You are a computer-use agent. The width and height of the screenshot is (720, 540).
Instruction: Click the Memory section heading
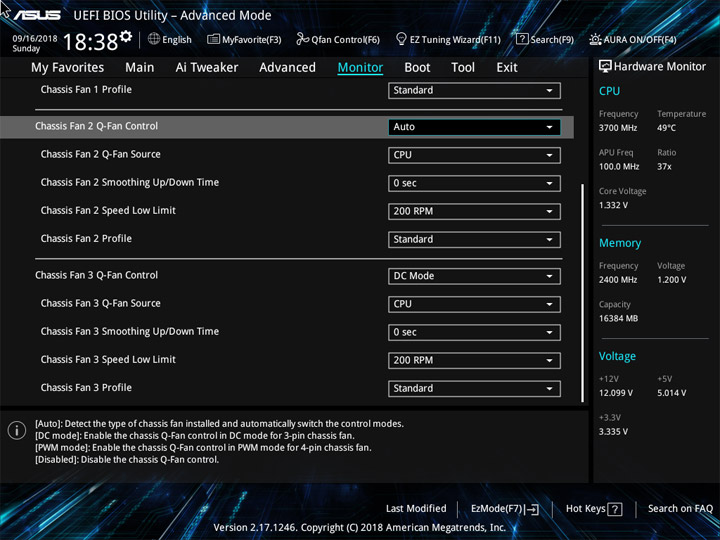620,243
